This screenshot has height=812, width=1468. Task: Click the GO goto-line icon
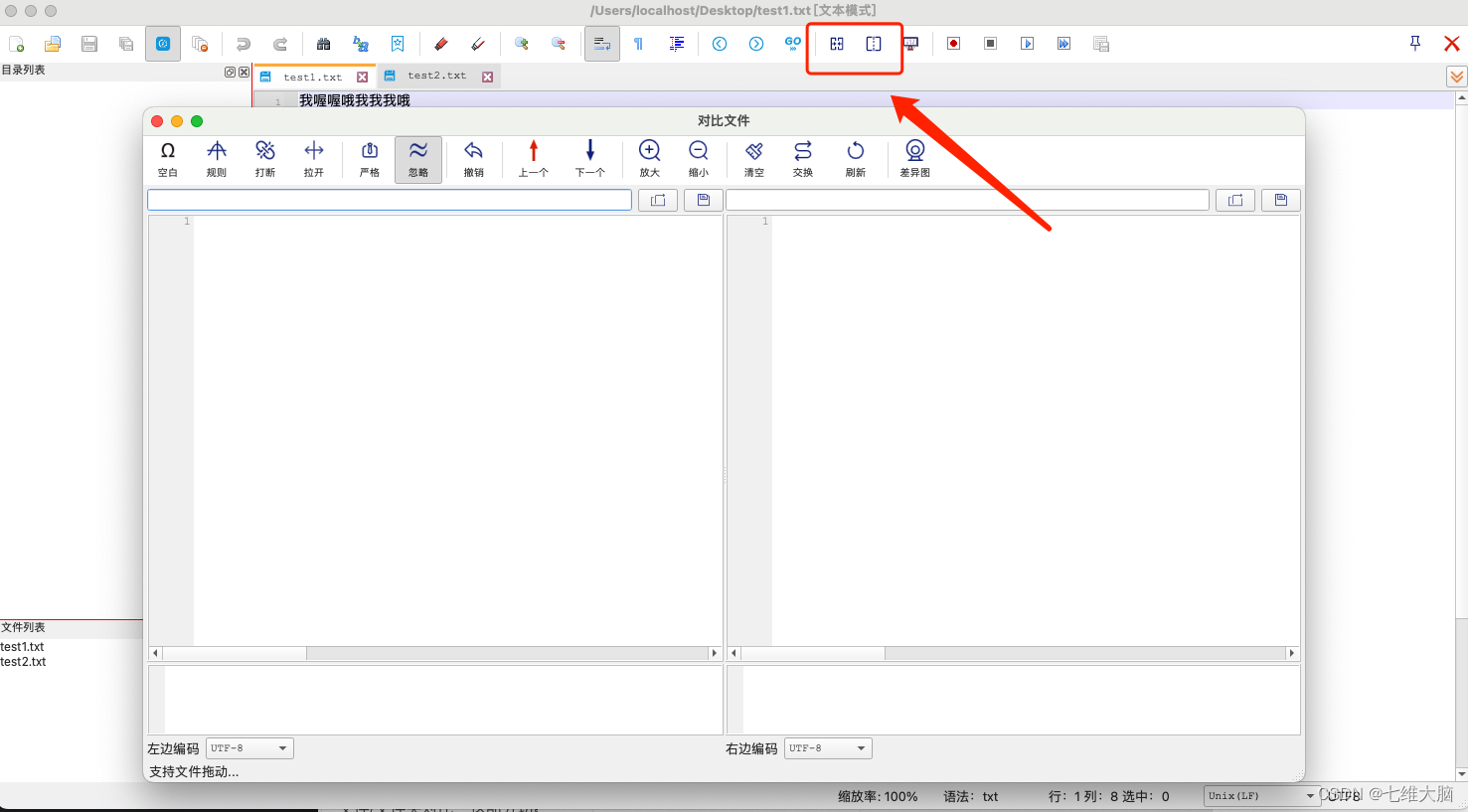pyautogui.click(x=793, y=44)
